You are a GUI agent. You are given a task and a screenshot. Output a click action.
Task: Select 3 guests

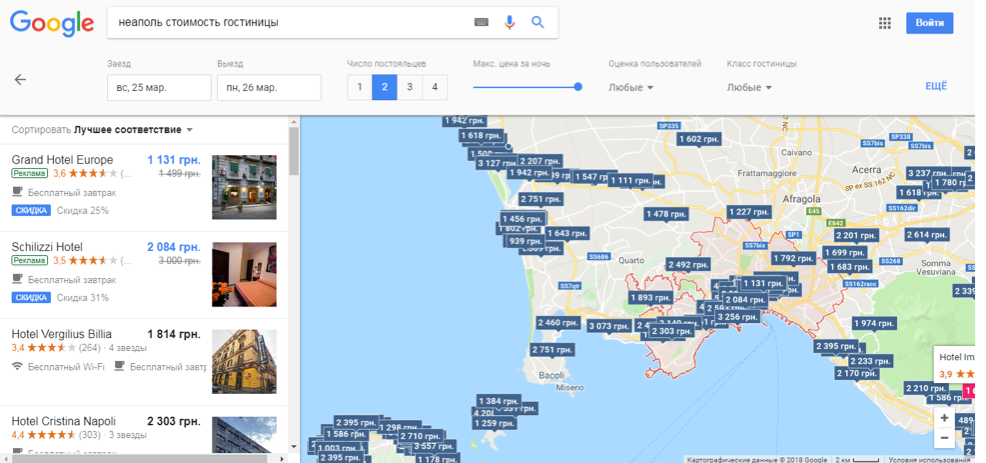[x=409, y=87]
